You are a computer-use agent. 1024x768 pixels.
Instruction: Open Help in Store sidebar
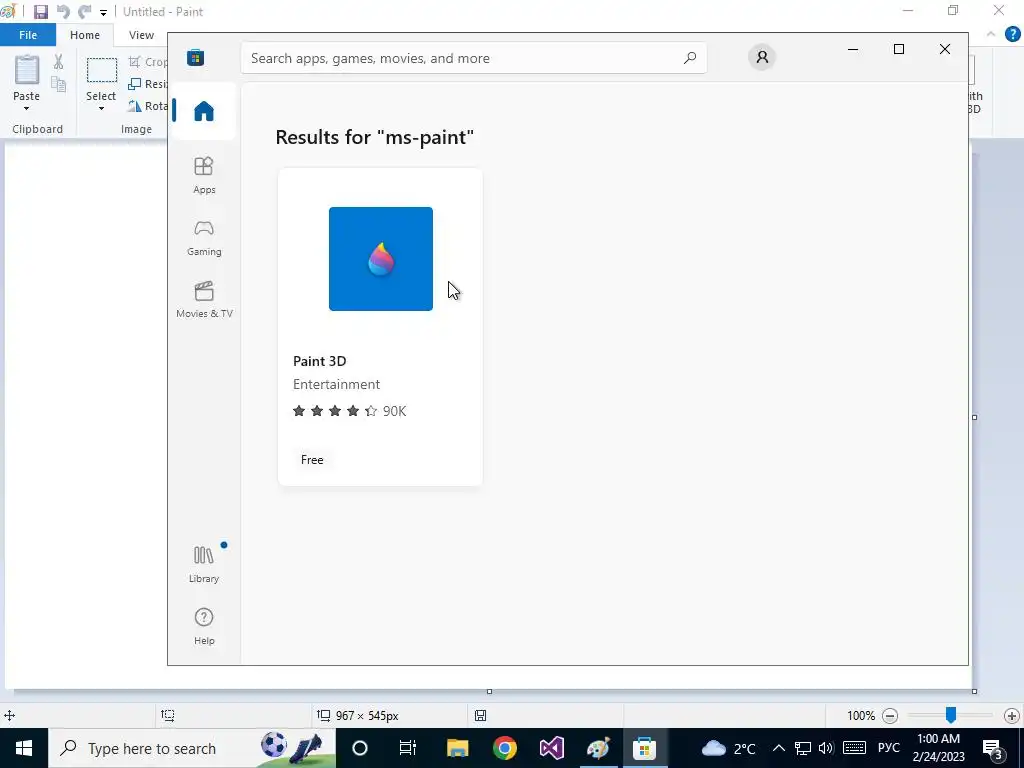click(204, 626)
